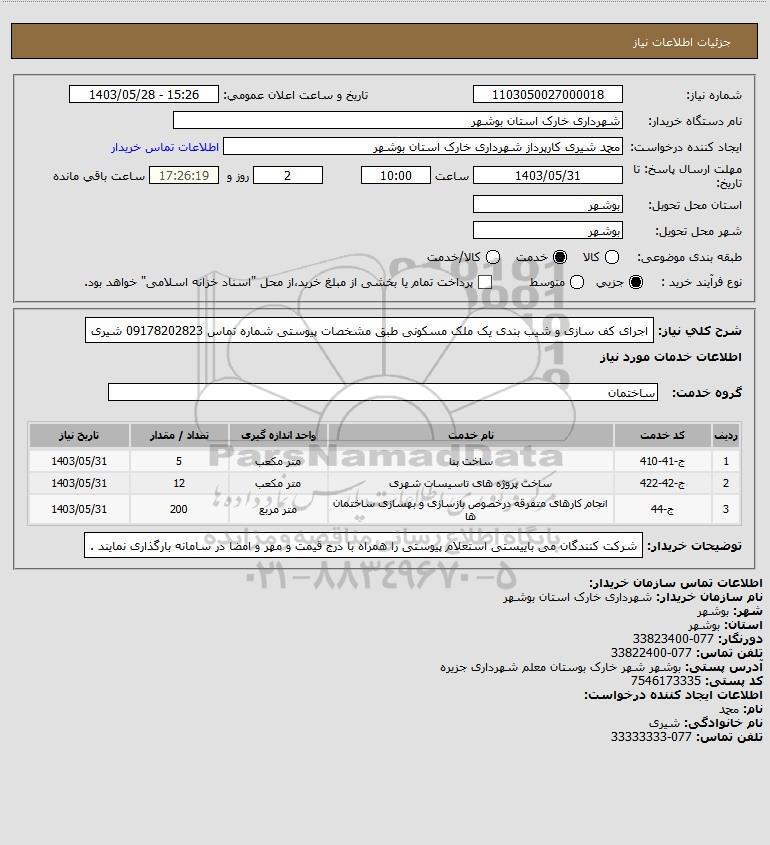The image size is (770, 845).
Task: Click quantity cell 5 in row 1
Action: 179,461
